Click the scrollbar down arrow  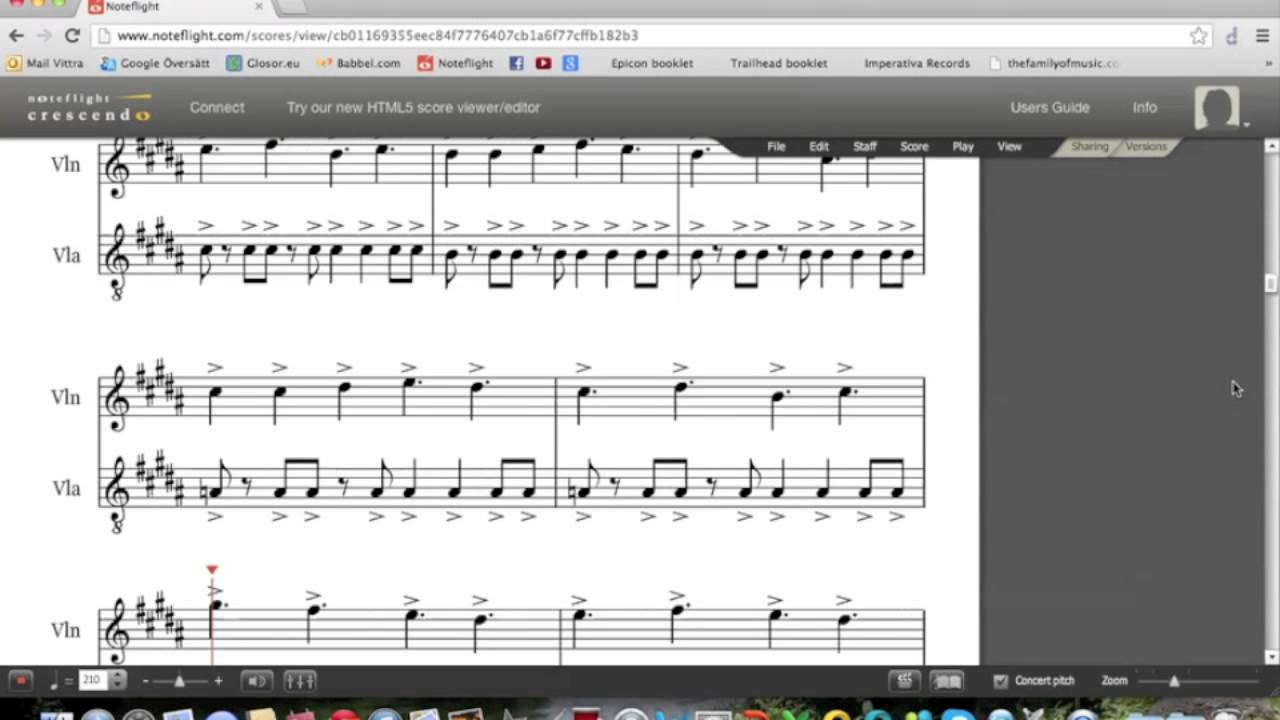pos(1271,657)
